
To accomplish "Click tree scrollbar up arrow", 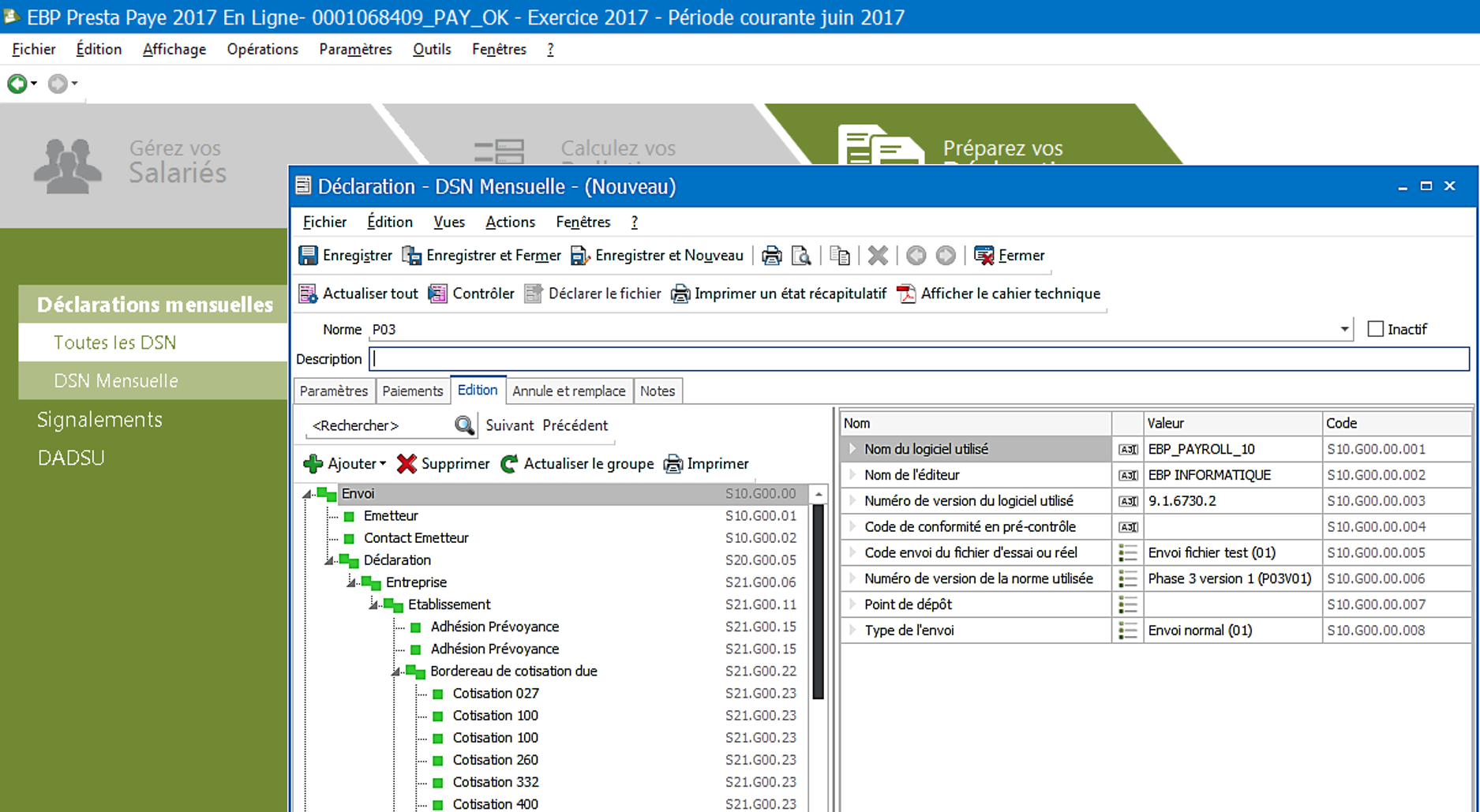I will pos(819,494).
